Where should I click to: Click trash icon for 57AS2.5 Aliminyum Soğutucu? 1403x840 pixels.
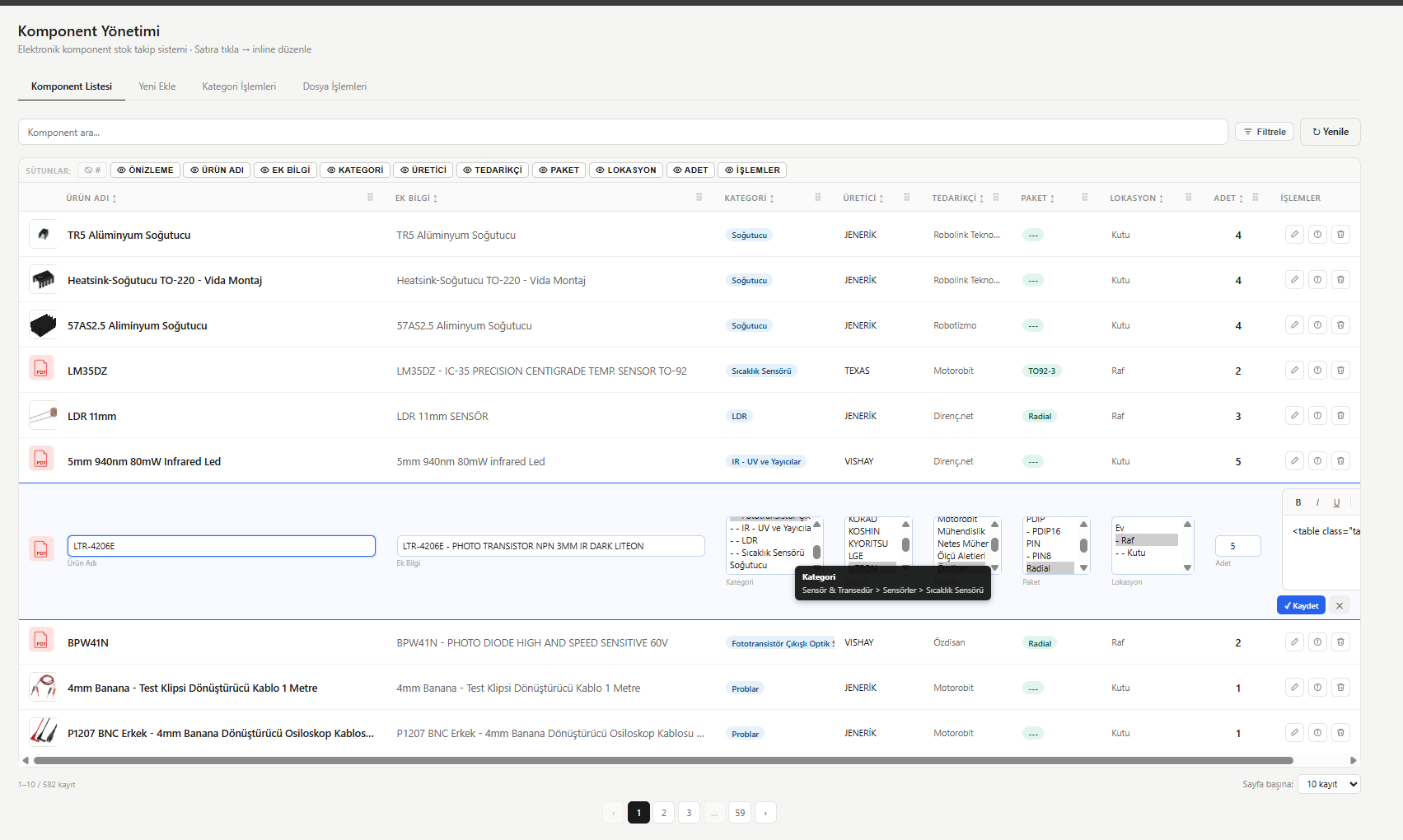(1340, 325)
